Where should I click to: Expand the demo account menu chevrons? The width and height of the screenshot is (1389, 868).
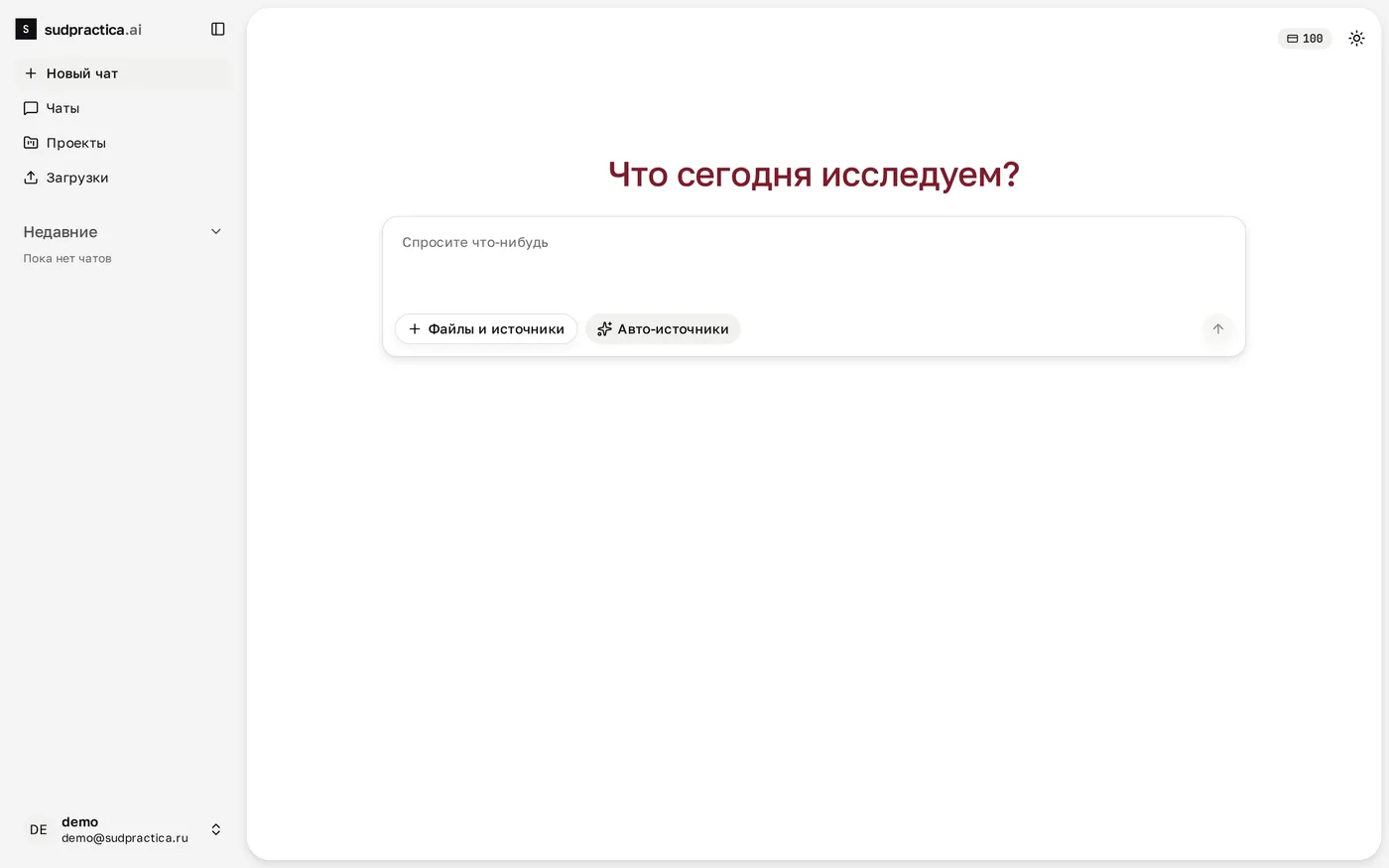(216, 829)
